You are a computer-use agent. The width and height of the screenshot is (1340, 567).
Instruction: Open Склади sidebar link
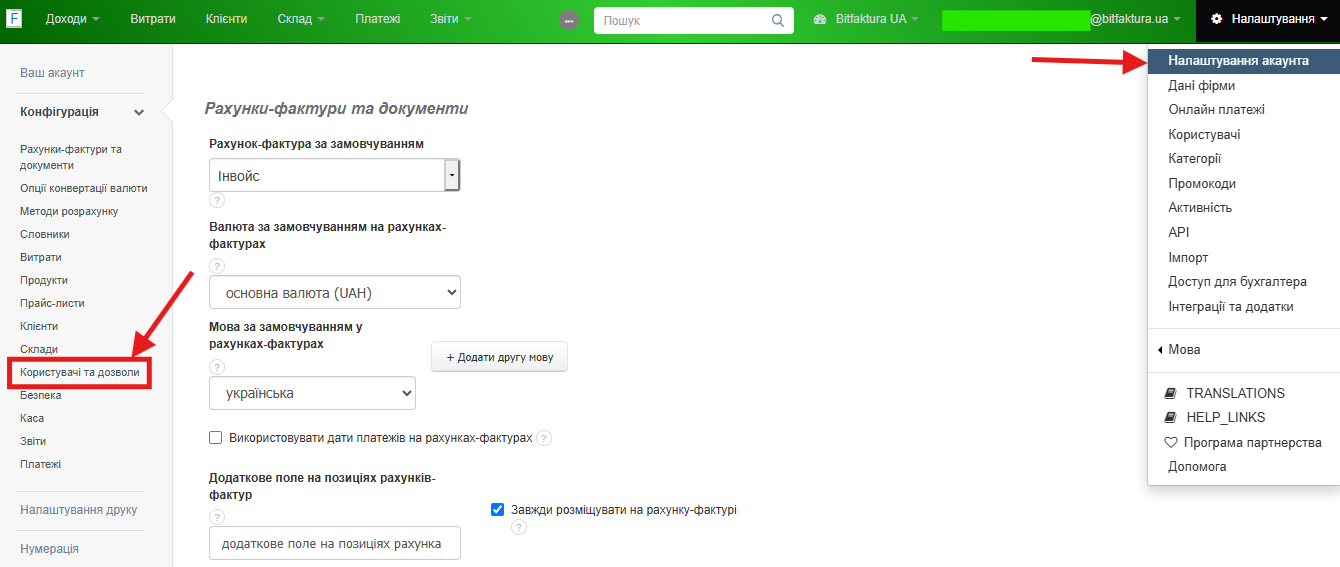click(x=39, y=349)
